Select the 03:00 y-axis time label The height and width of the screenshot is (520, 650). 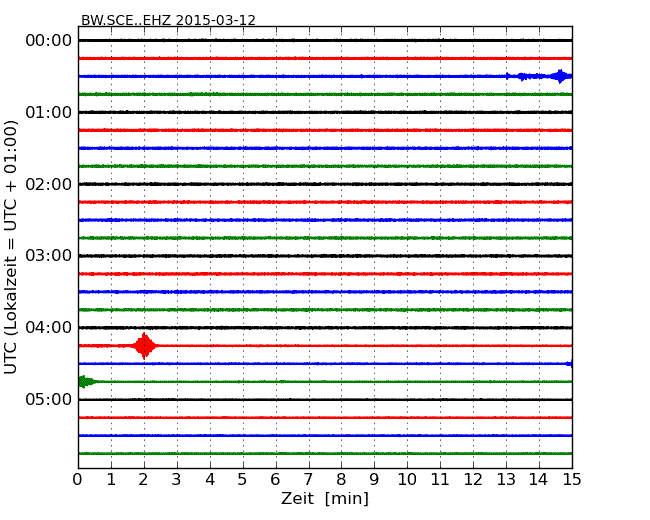pyautogui.click(x=48, y=256)
